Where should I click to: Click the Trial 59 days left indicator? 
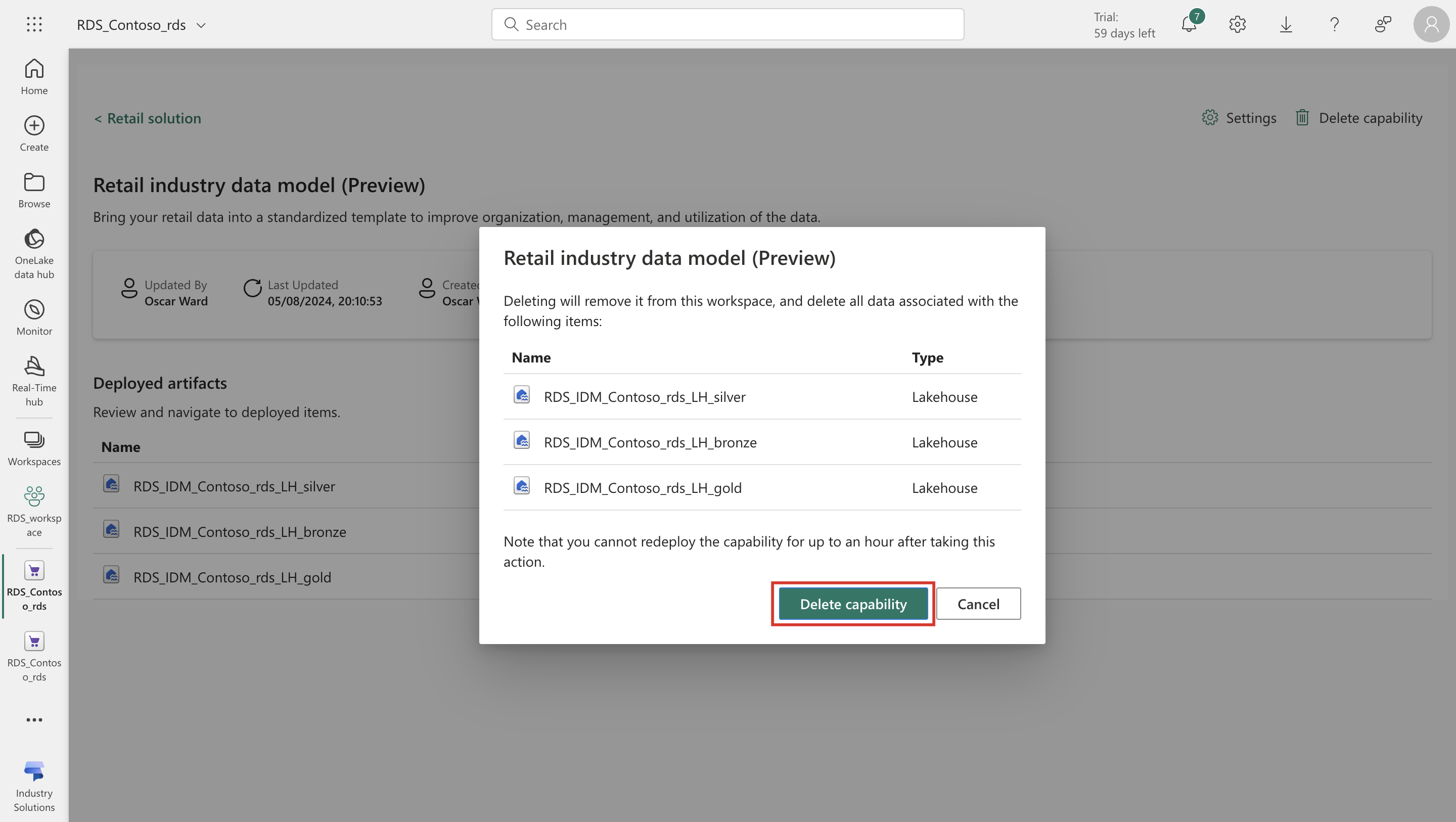(x=1124, y=25)
